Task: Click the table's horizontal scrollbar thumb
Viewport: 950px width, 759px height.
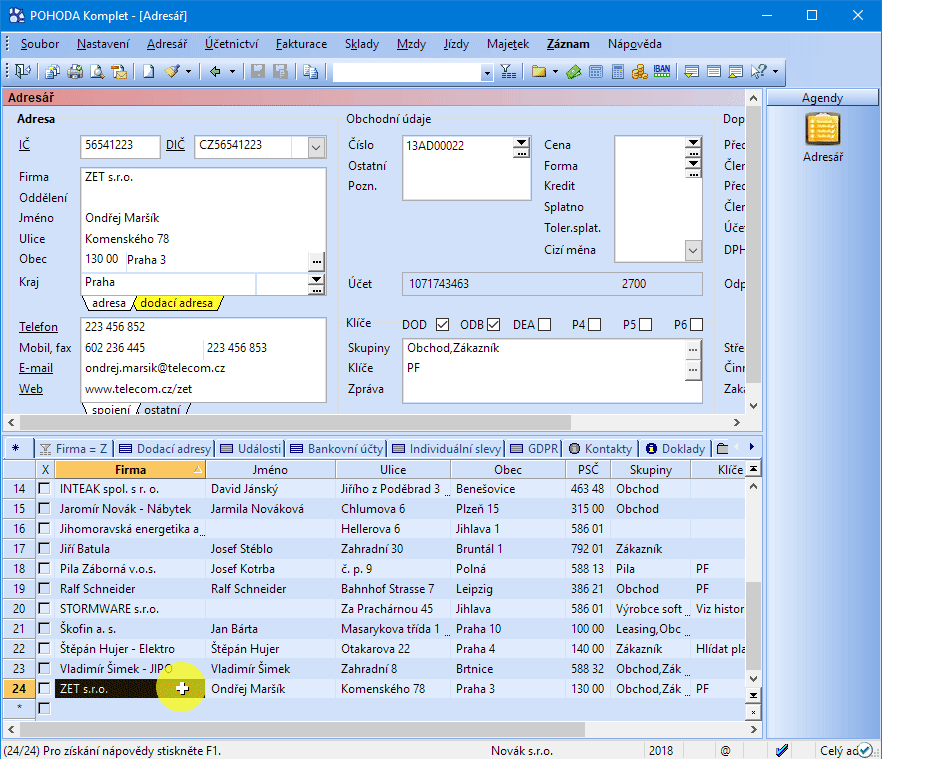Action: click(x=302, y=729)
